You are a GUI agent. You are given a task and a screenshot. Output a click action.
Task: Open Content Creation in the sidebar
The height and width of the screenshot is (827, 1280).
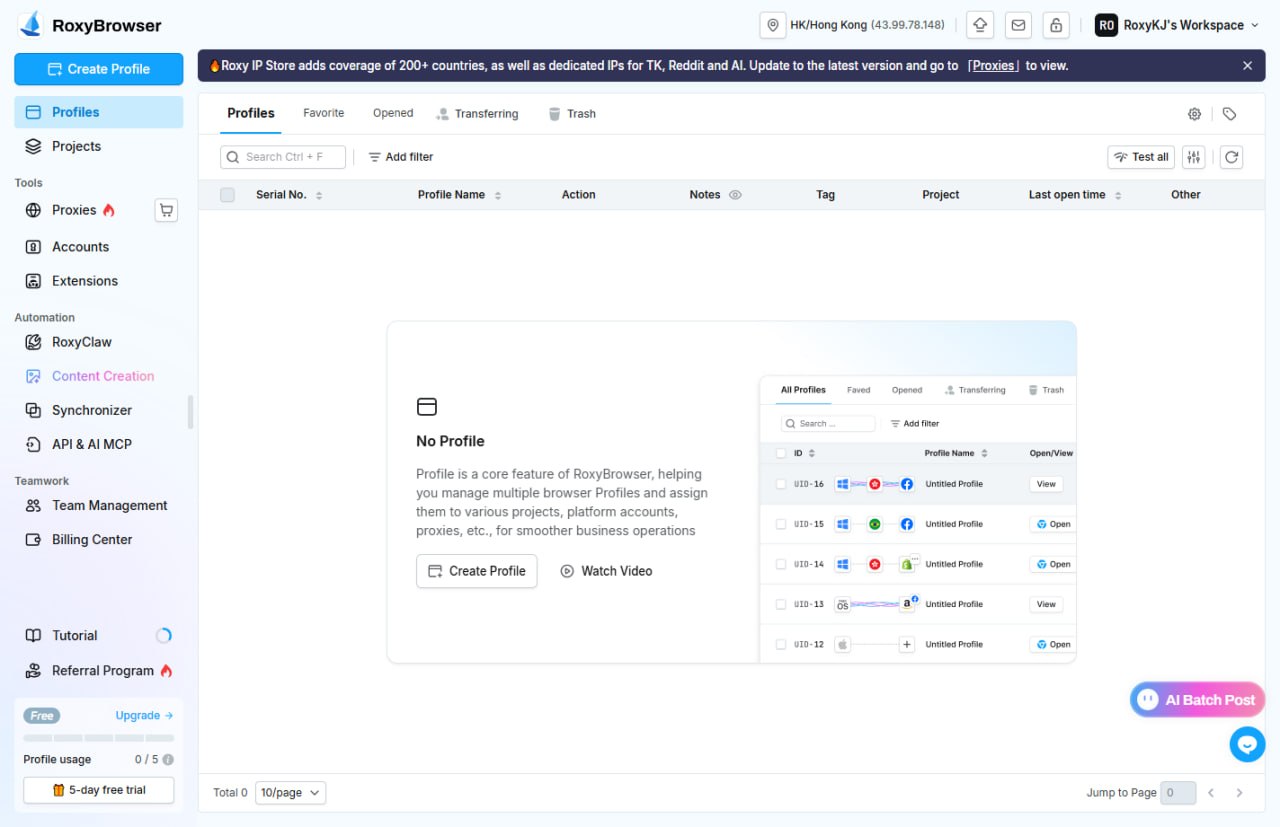pyautogui.click(x=98, y=376)
